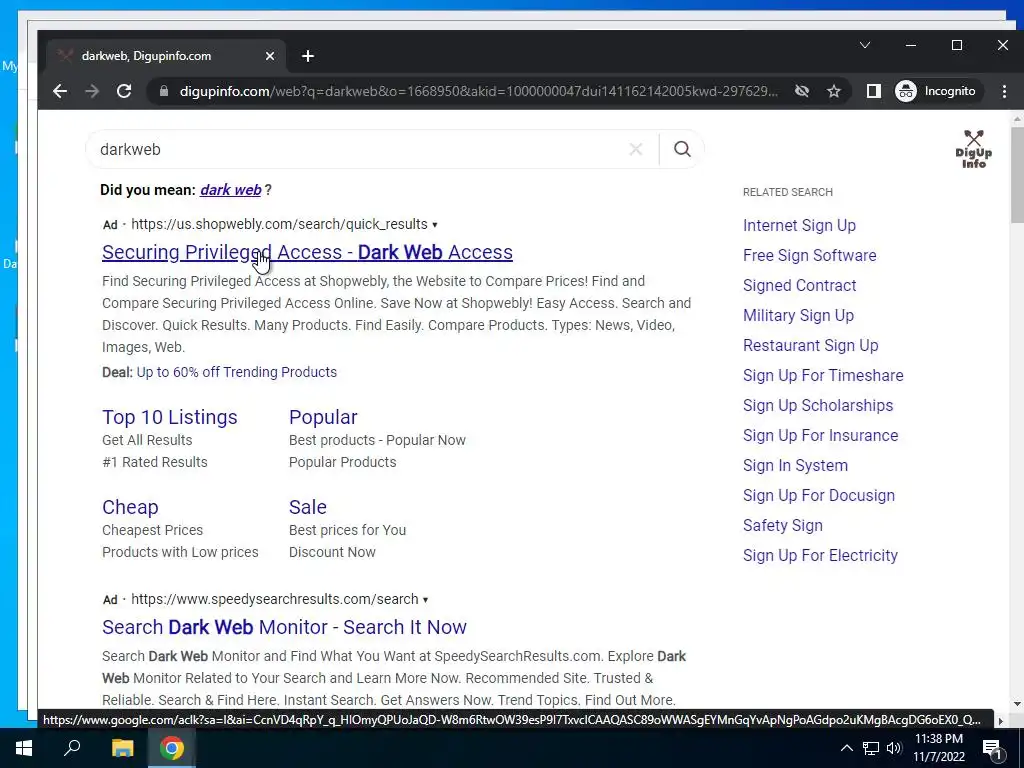Show hidden system tray icons
Screen dimensions: 1024x768
[x=846, y=748]
